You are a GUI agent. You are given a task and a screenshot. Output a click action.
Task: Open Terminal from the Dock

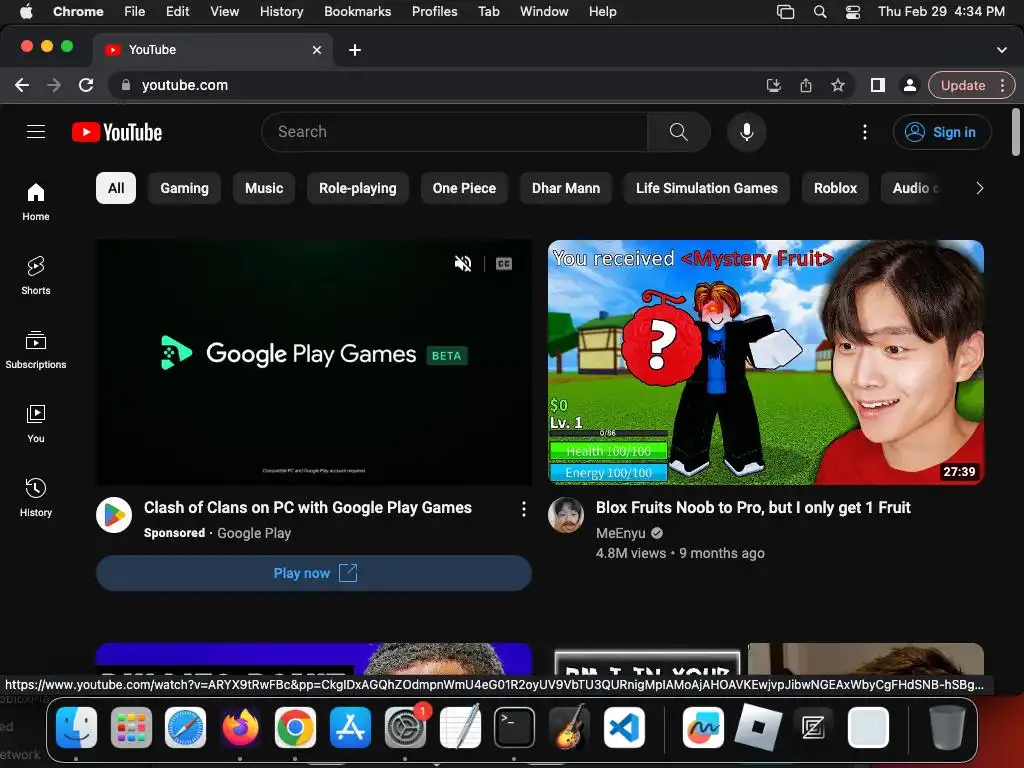(515, 727)
